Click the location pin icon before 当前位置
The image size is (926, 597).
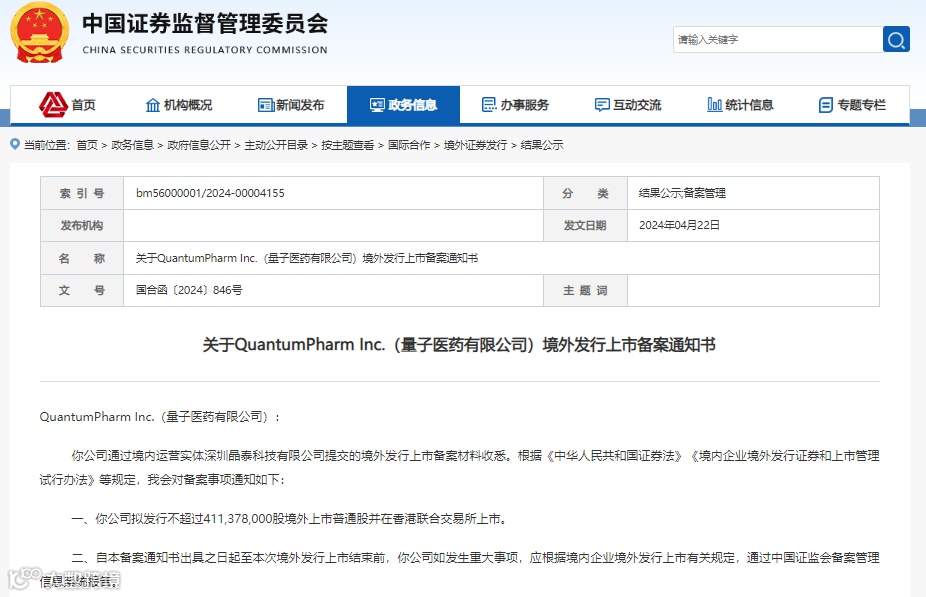coord(15,144)
